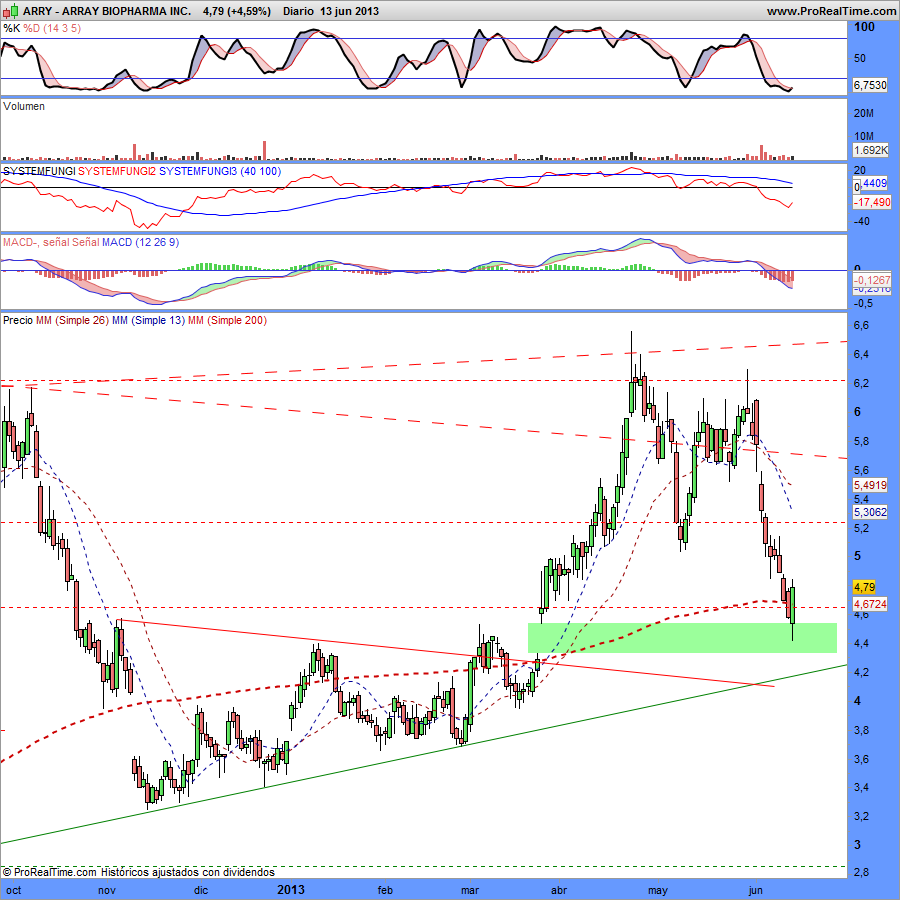Click the 6,6 price axis label
The width and height of the screenshot is (900, 900).
point(861,325)
